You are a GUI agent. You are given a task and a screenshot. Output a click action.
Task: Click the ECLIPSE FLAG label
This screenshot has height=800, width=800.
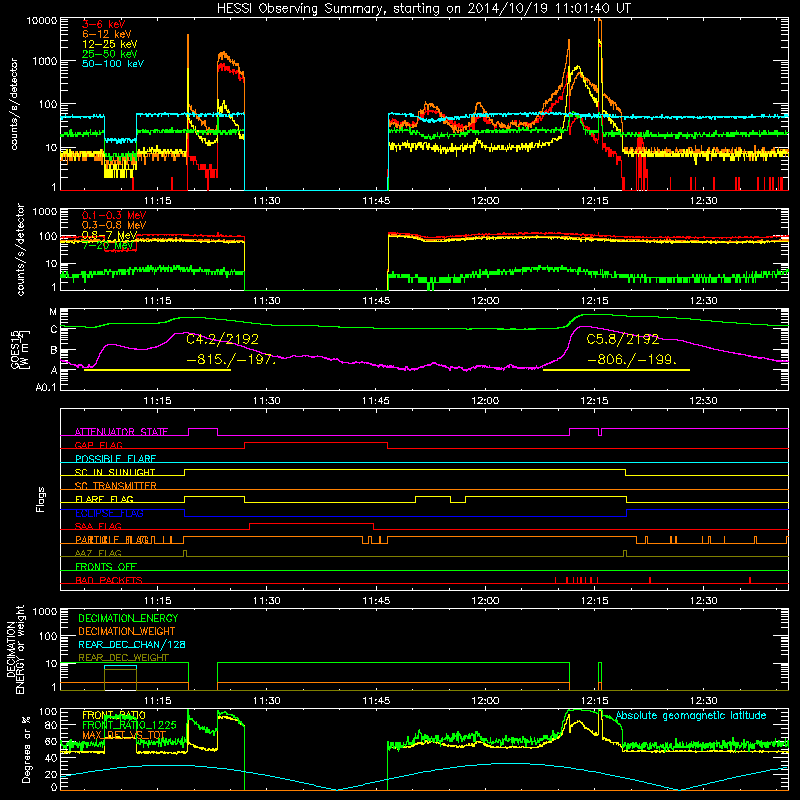tap(109, 513)
